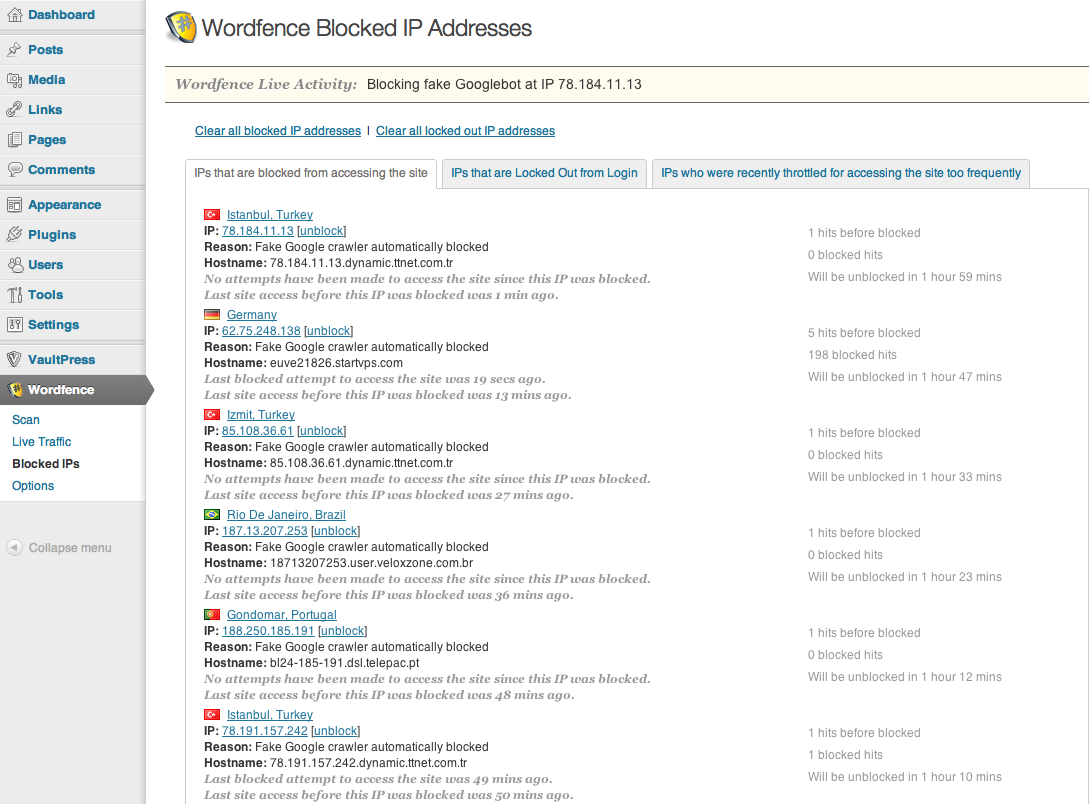Click the Plugins plug icon
Image resolution: width=1092 pixels, height=804 pixels.
14,235
